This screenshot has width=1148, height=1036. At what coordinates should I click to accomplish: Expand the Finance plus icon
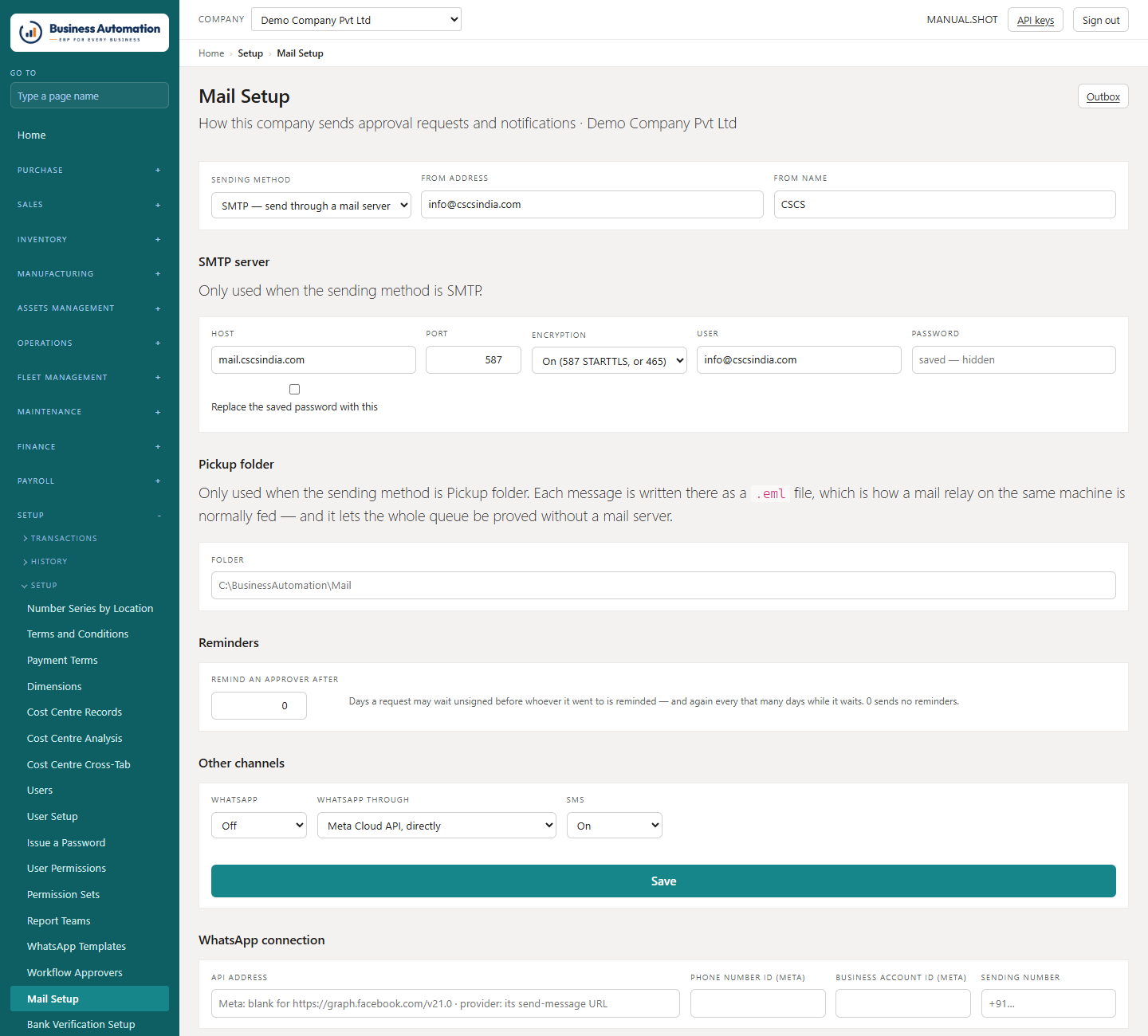click(158, 447)
